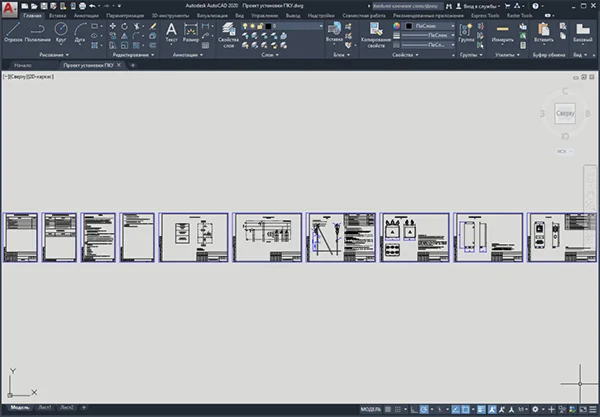Expand the Редактирование panel
This screenshot has height=417, width=600.
coord(133,55)
